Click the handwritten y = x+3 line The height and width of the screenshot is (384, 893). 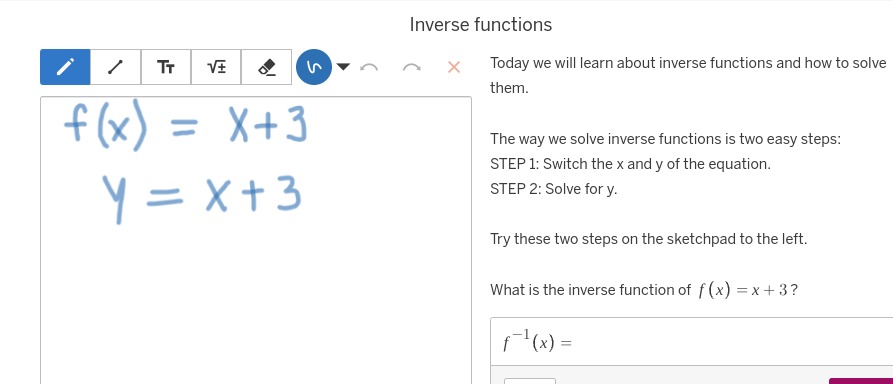click(x=201, y=197)
